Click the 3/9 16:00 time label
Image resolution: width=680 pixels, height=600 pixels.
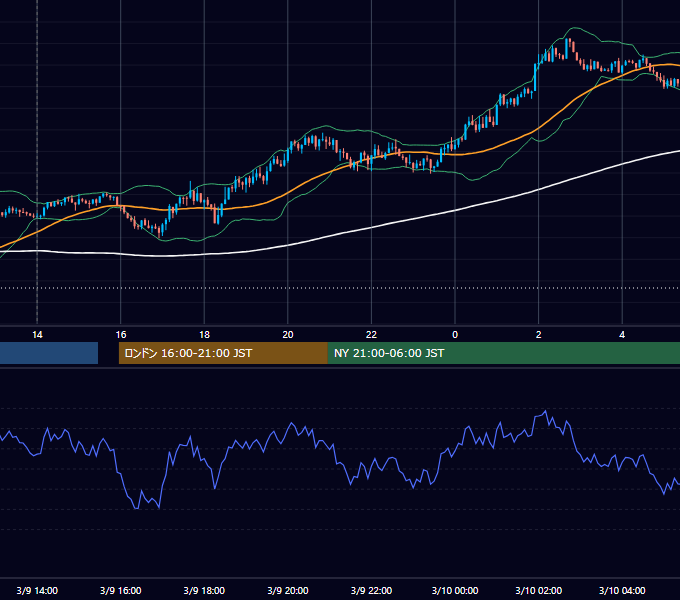(121, 590)
